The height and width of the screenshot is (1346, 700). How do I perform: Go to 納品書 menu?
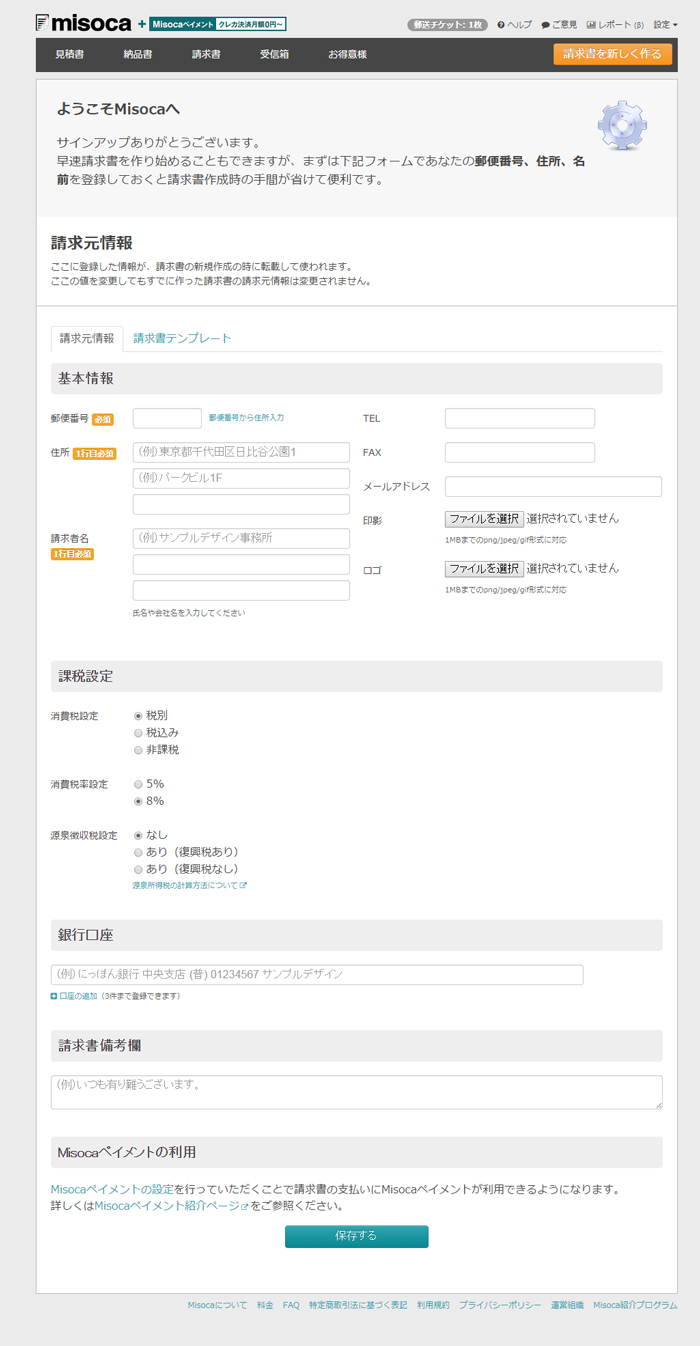pos(138,54)
